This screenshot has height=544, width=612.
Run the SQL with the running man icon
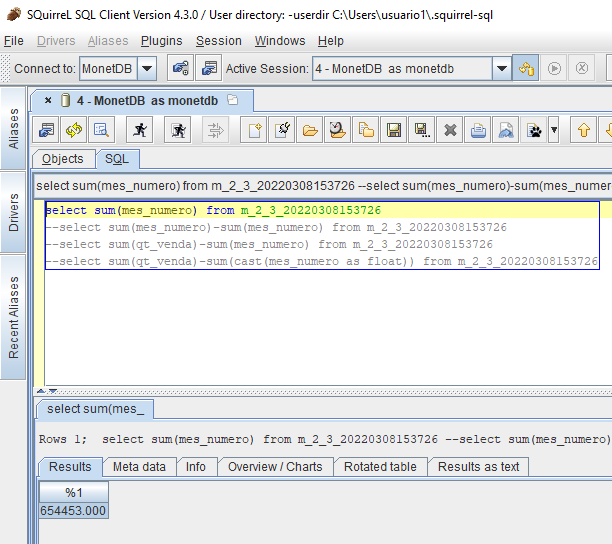[139, 130]
